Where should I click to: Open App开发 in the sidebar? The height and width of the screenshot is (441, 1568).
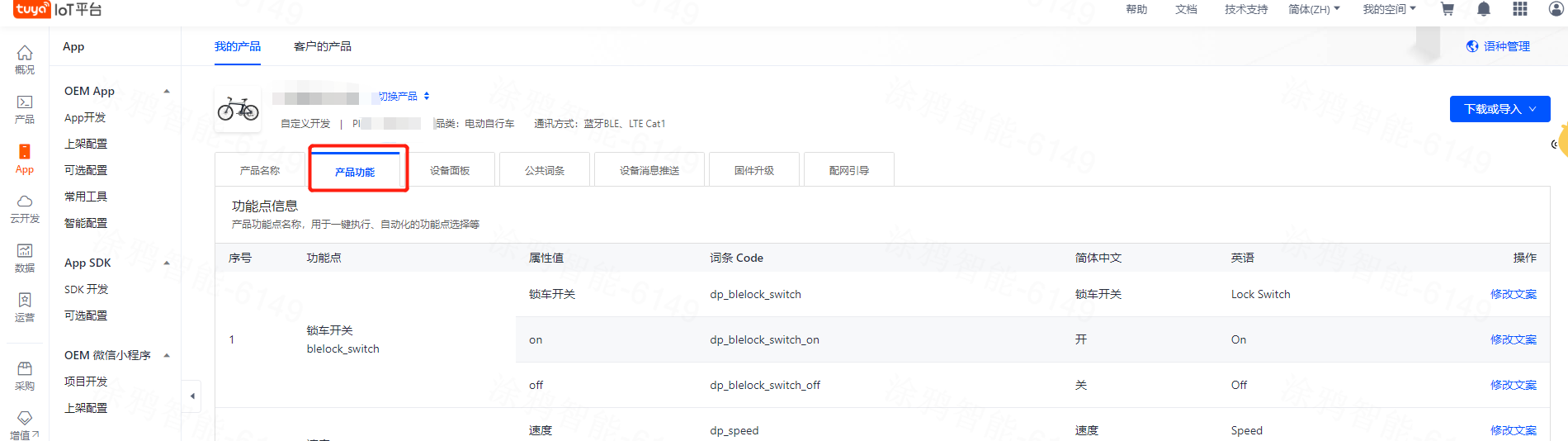85,117
